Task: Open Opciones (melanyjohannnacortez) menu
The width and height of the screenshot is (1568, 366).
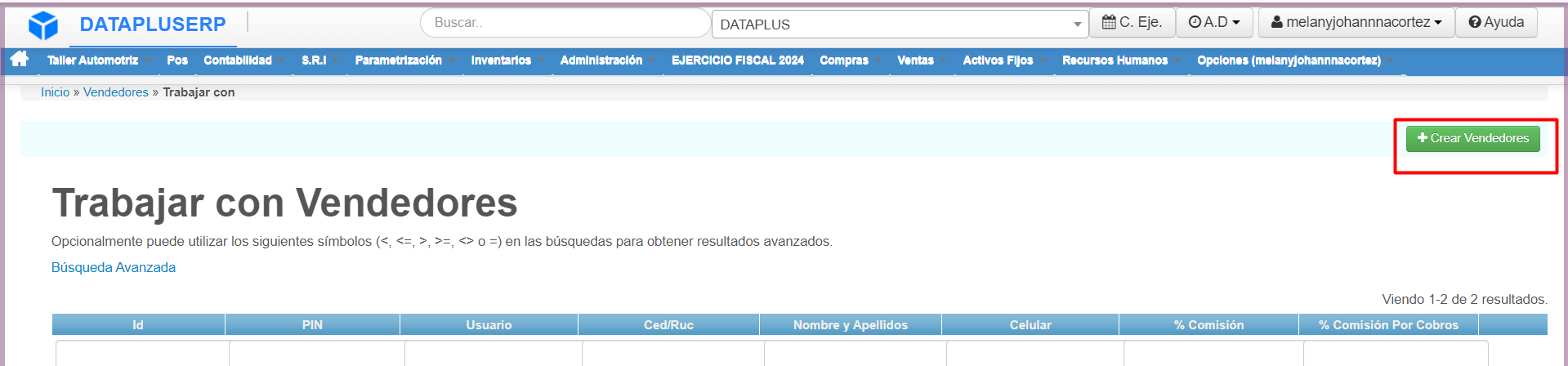Action: [1289, 60]
